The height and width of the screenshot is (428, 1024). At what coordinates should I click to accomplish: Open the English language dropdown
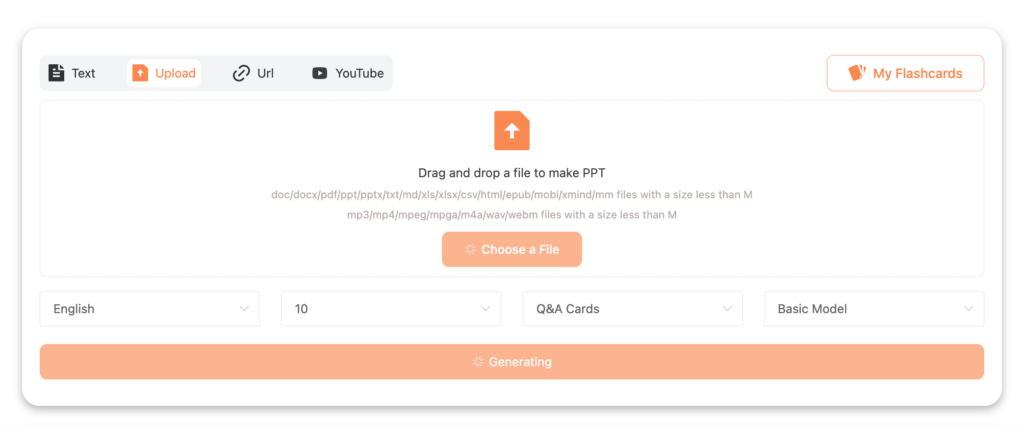150,309
